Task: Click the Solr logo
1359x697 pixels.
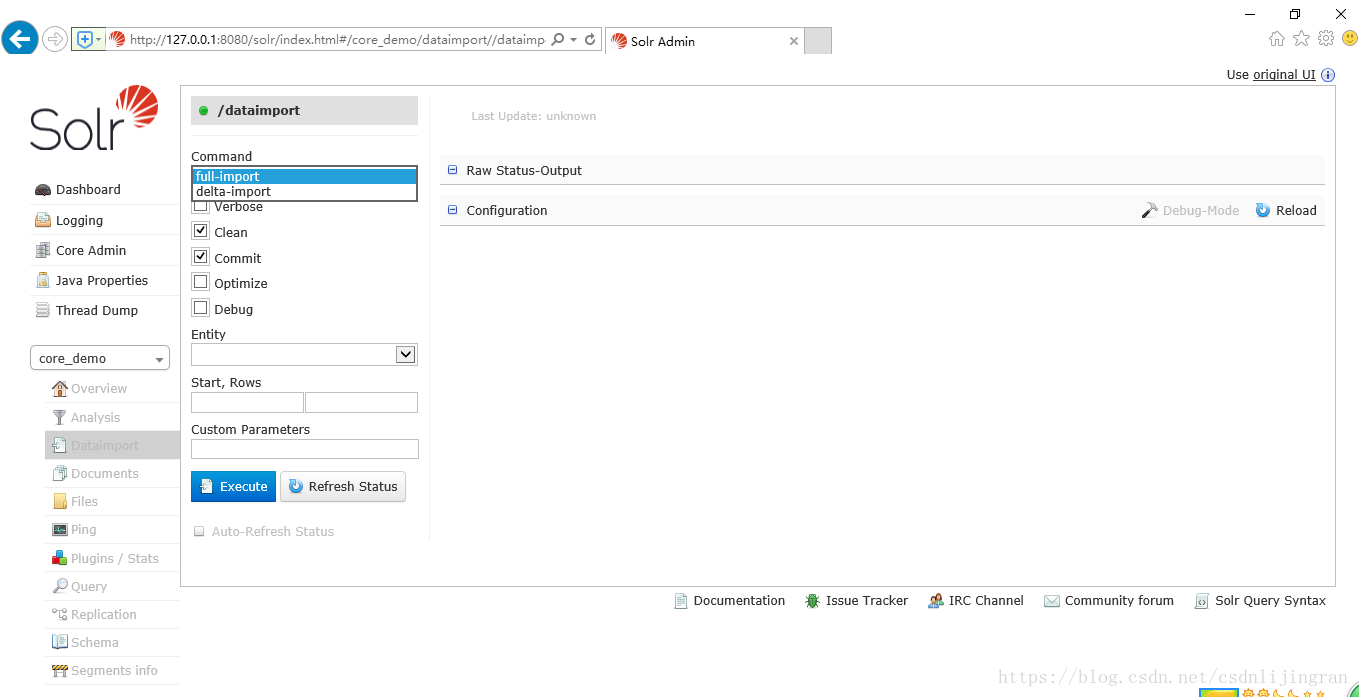Action: point(94,118)
